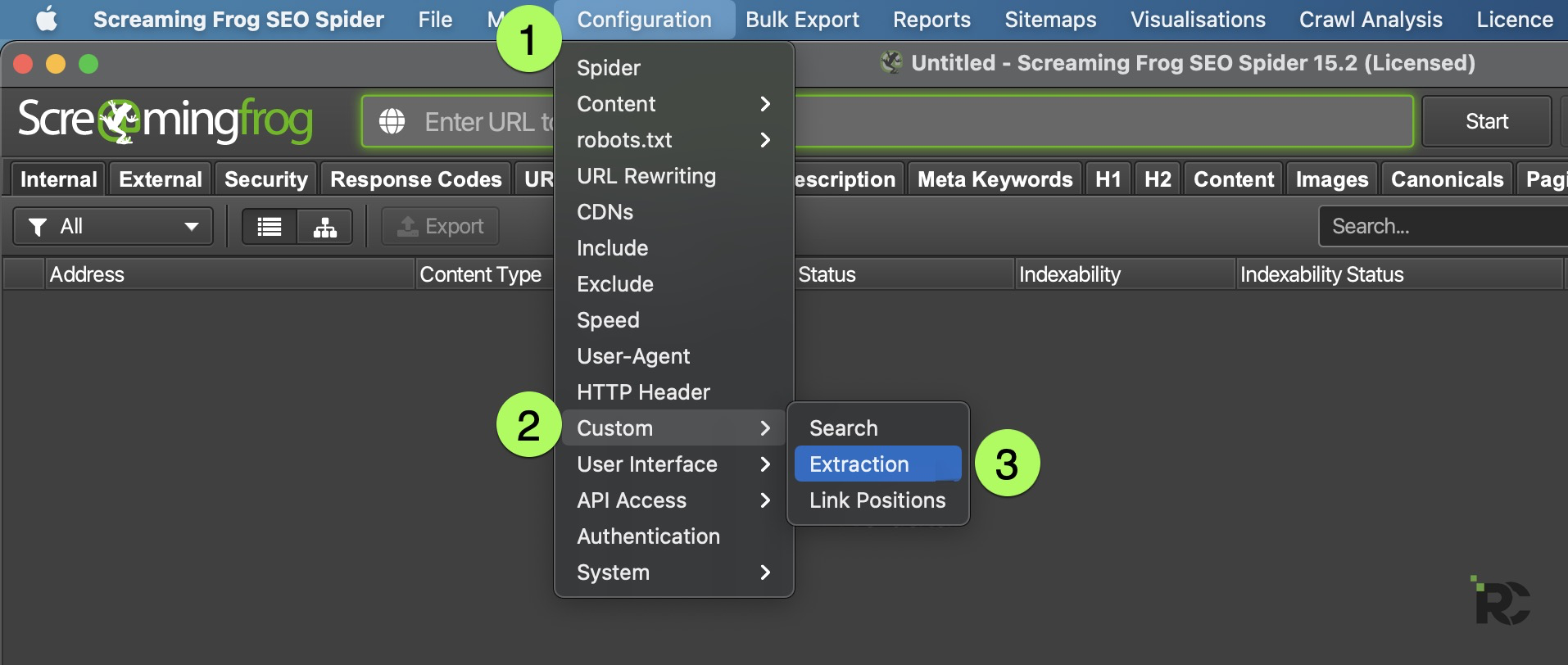Select User-Agent menu item
1568x665 pixels.
(x=673, y=356)
